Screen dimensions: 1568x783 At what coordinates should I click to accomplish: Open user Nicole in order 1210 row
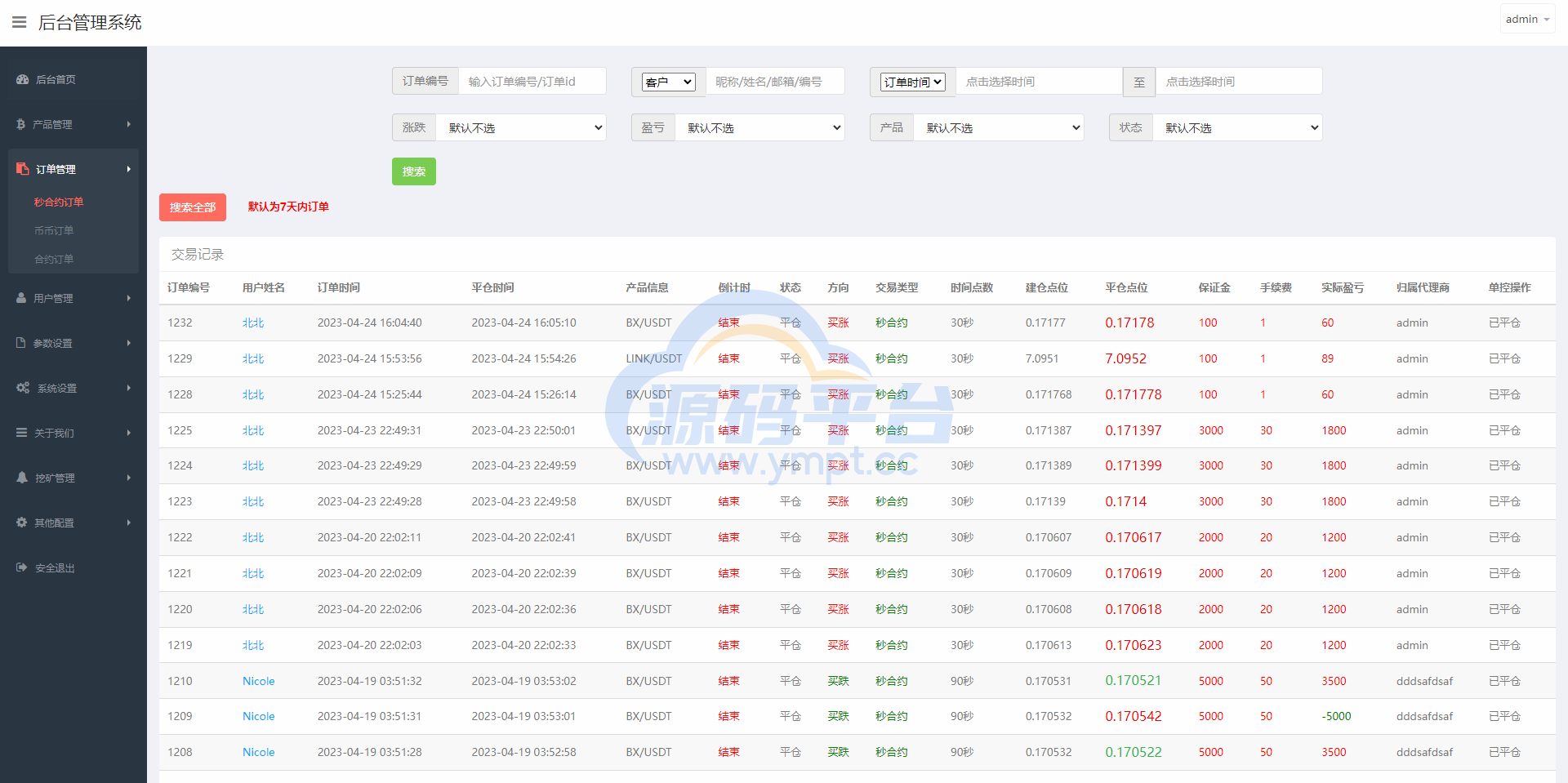[259, 681]
